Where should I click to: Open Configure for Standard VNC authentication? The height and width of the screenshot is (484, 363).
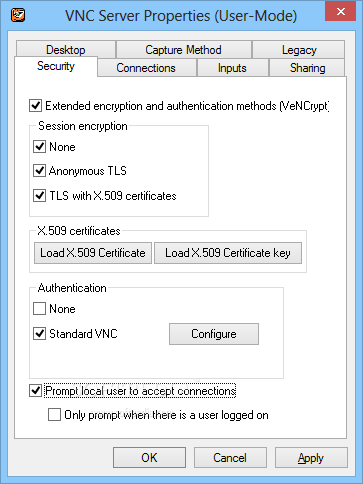214,334
